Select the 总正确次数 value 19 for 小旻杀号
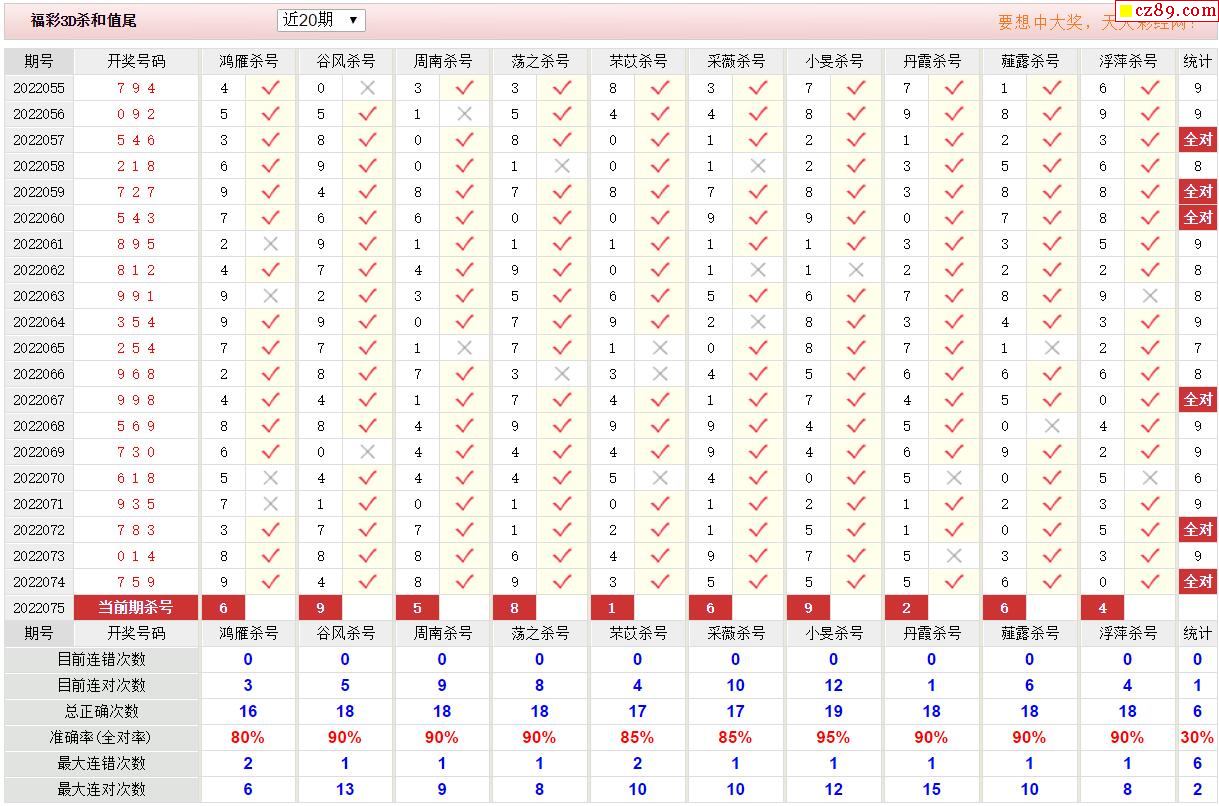This screenshot has width=1219, height=806. [x=833, y=712]
